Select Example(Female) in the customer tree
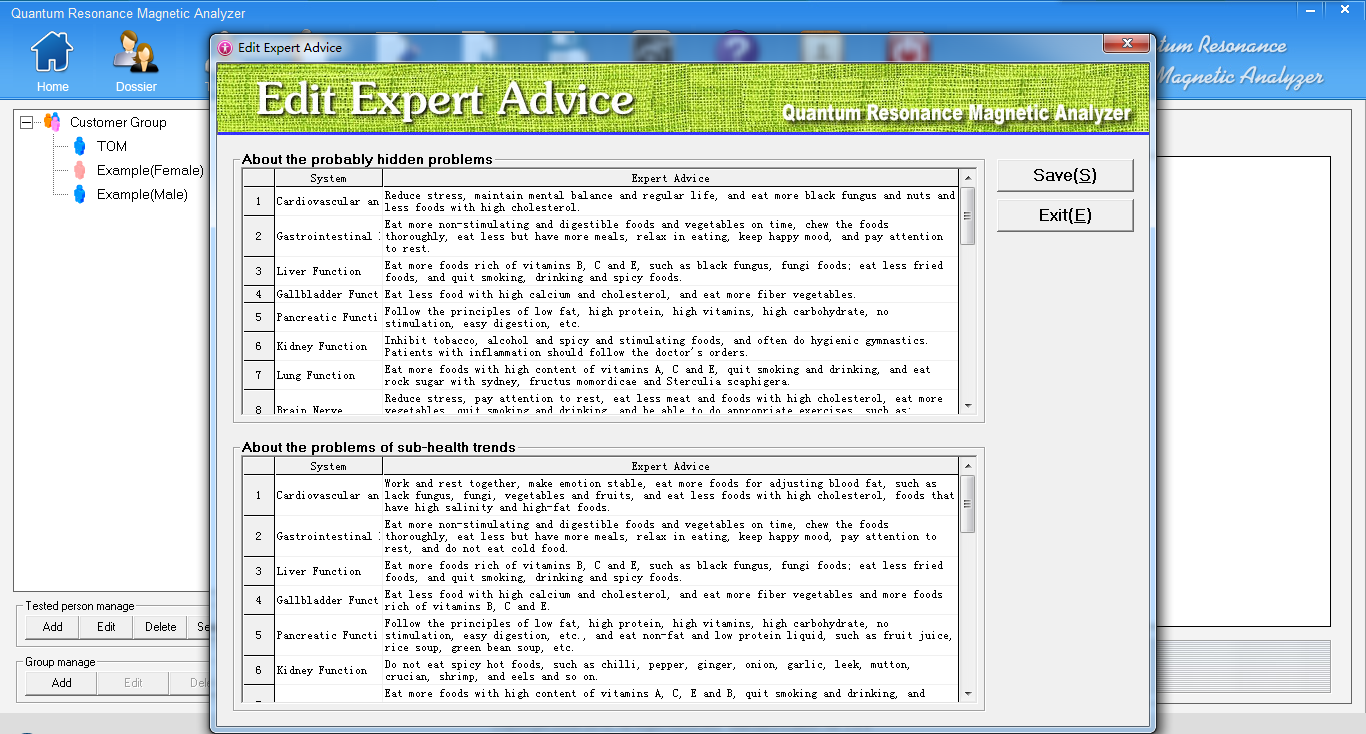 [x=150, y=170]
